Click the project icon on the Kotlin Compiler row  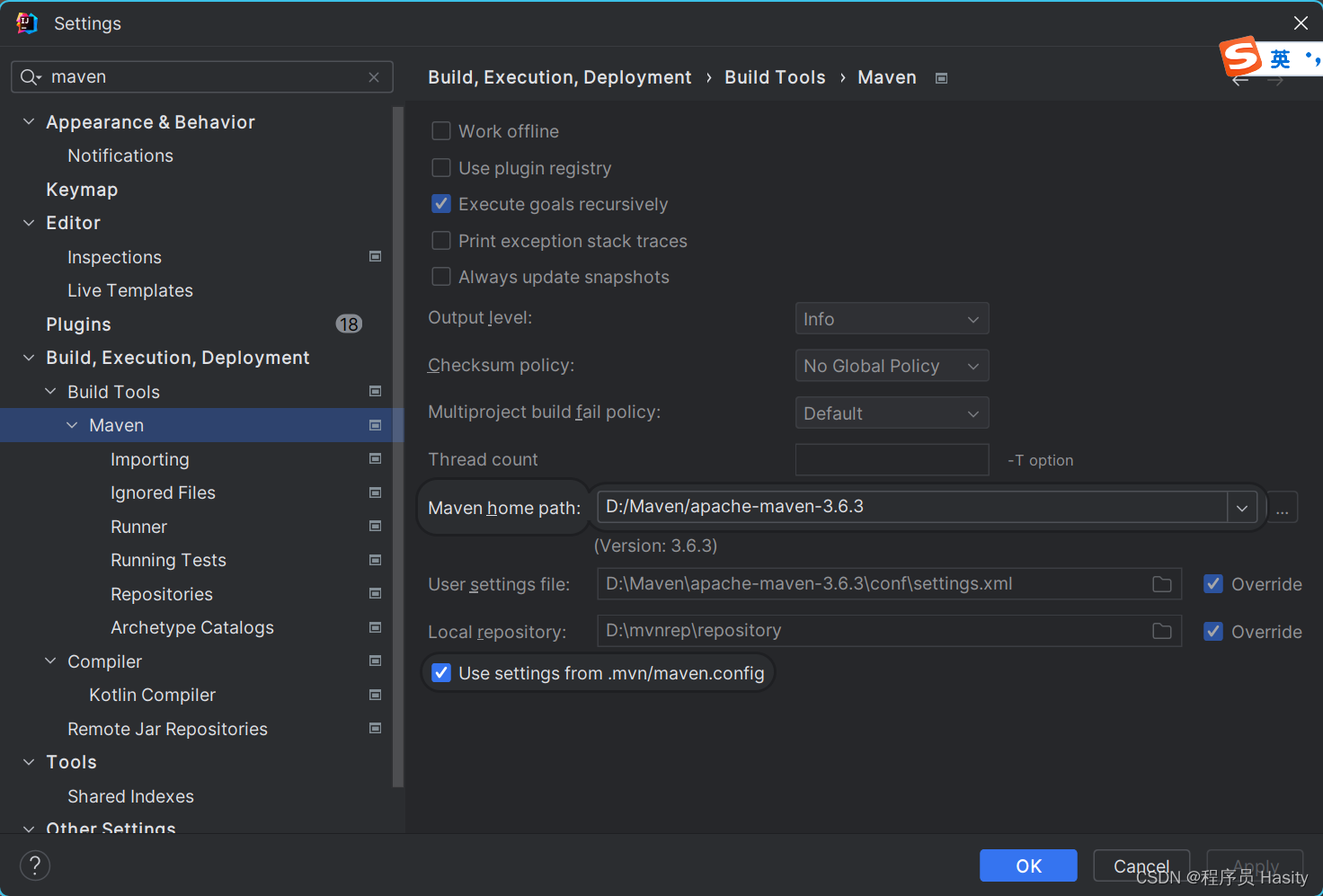(x=376, y=695)
